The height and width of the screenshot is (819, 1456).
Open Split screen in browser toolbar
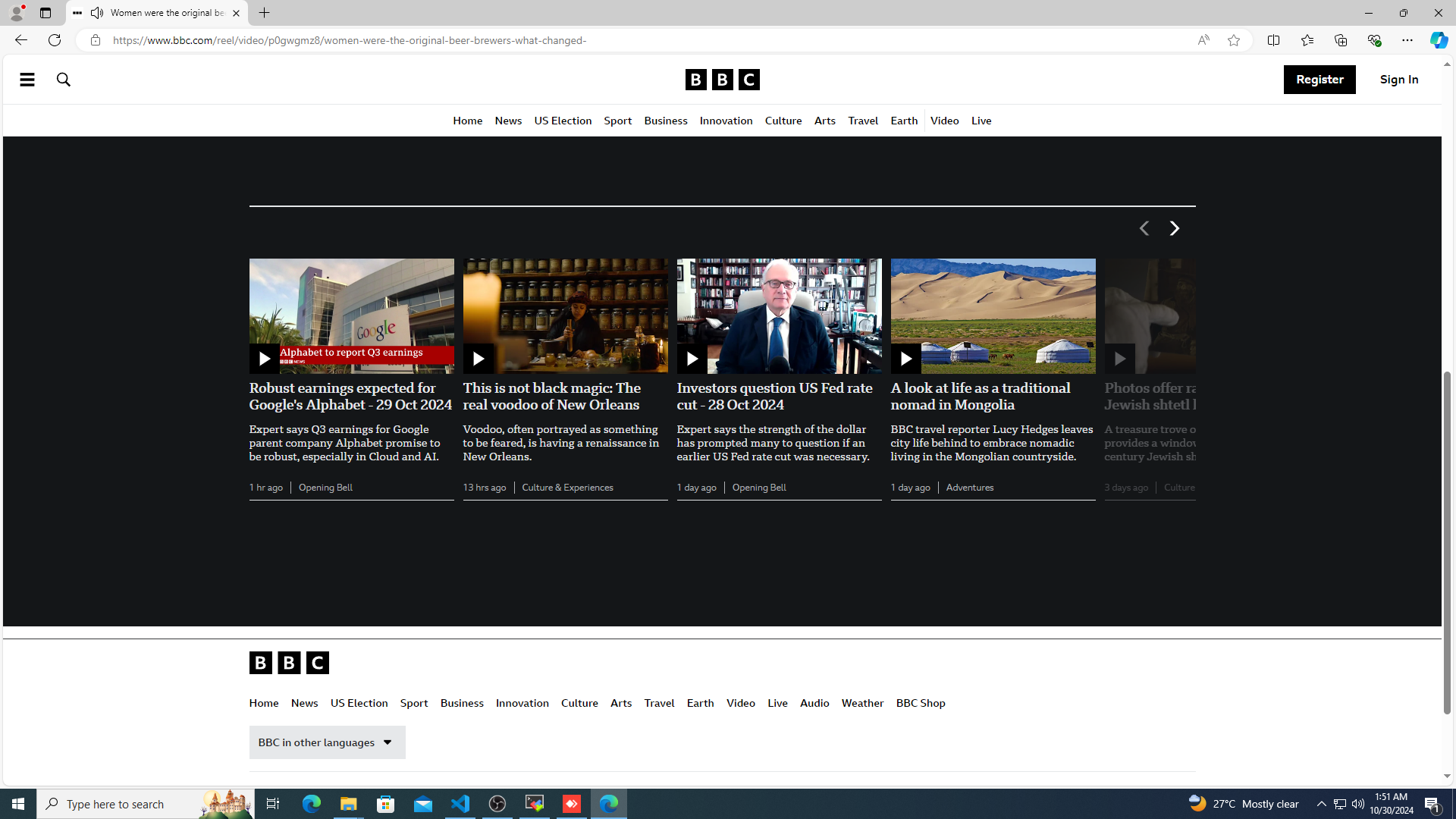1273,40
